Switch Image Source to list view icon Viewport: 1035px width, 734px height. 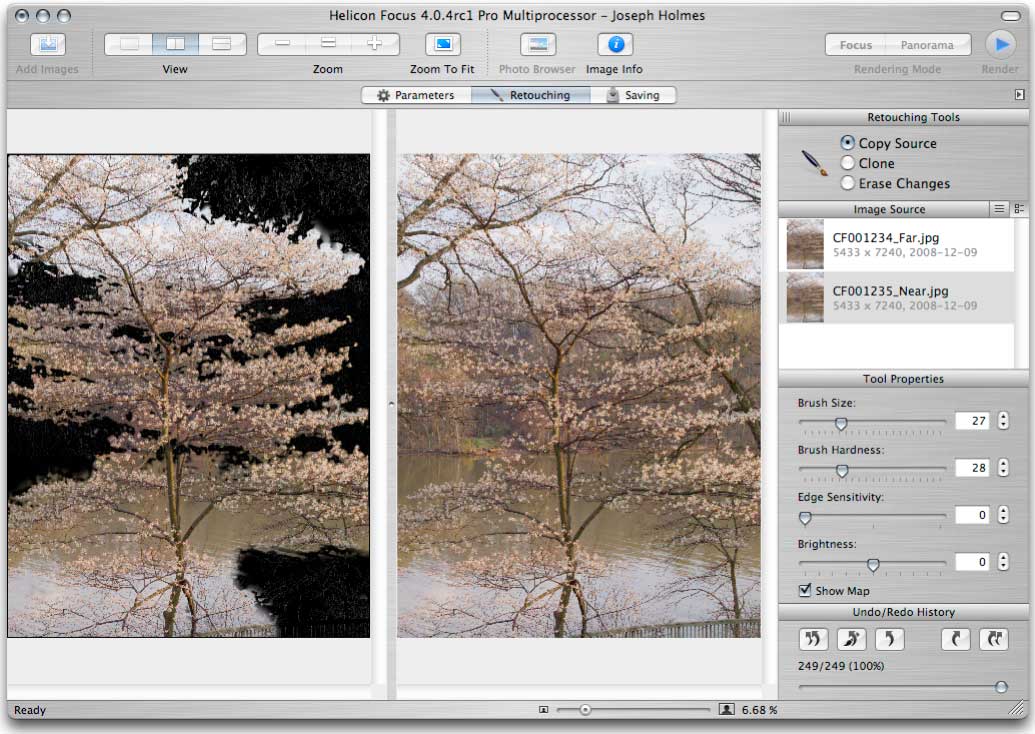click(x=998, y=209)
